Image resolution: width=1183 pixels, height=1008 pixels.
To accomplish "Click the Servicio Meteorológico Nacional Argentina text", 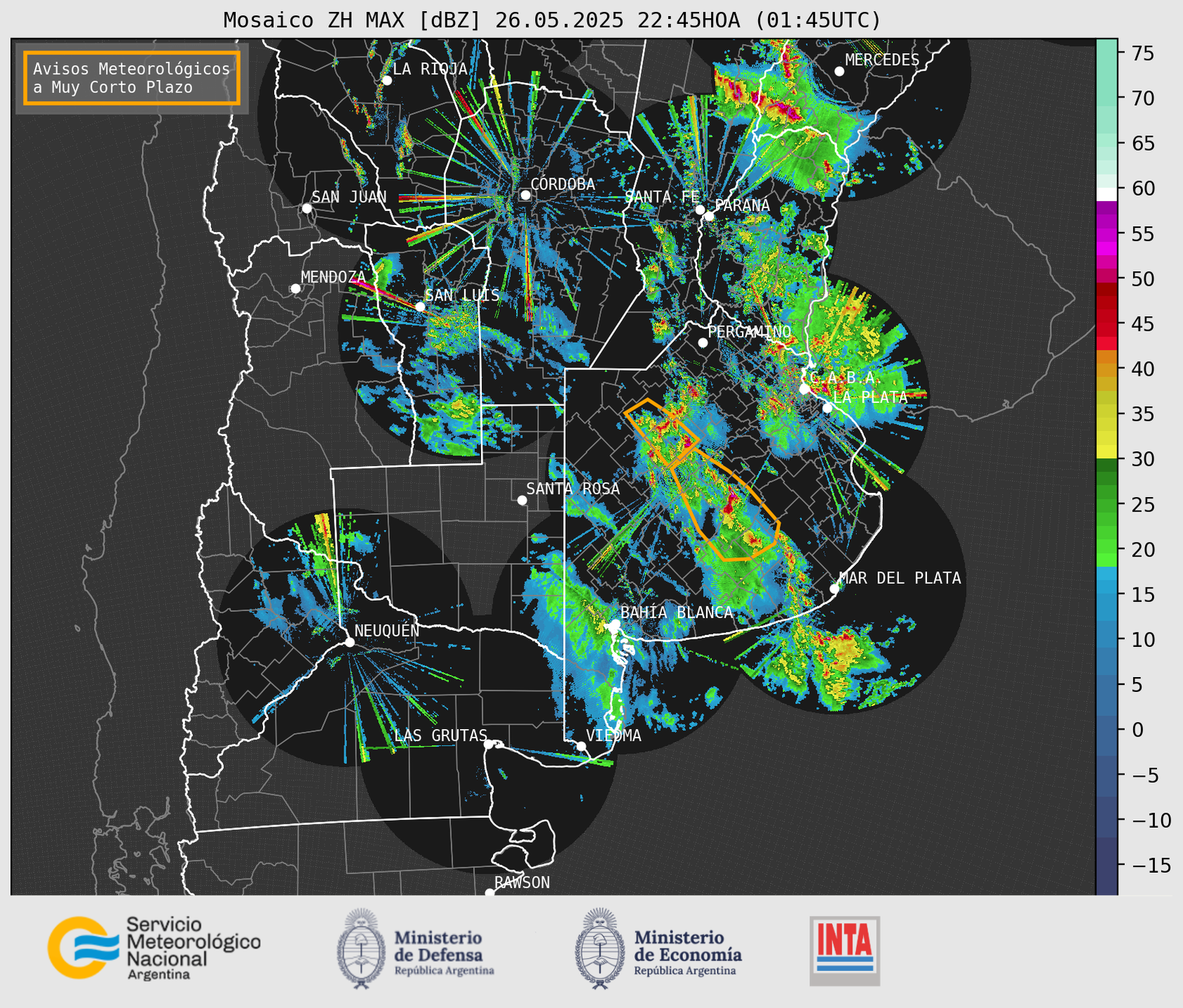I will click(194, 948).
